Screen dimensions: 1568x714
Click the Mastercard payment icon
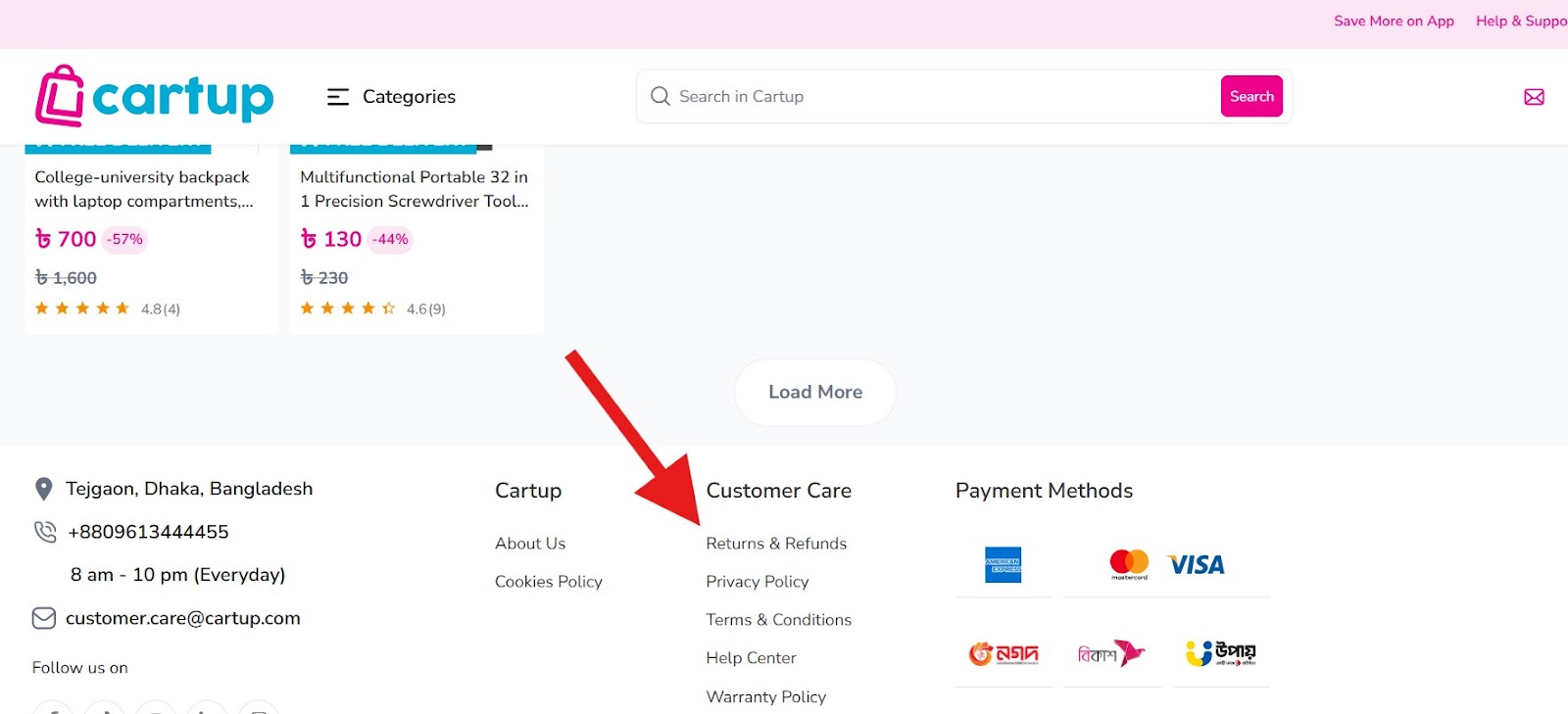point(1129,563)
